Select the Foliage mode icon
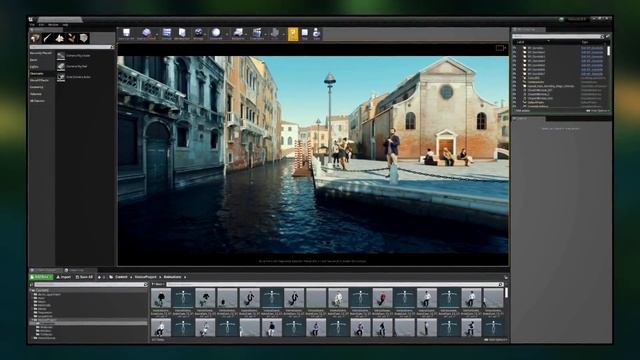This screenshot has width=640, height=360. pyautogui.click(x=72, y=38)
